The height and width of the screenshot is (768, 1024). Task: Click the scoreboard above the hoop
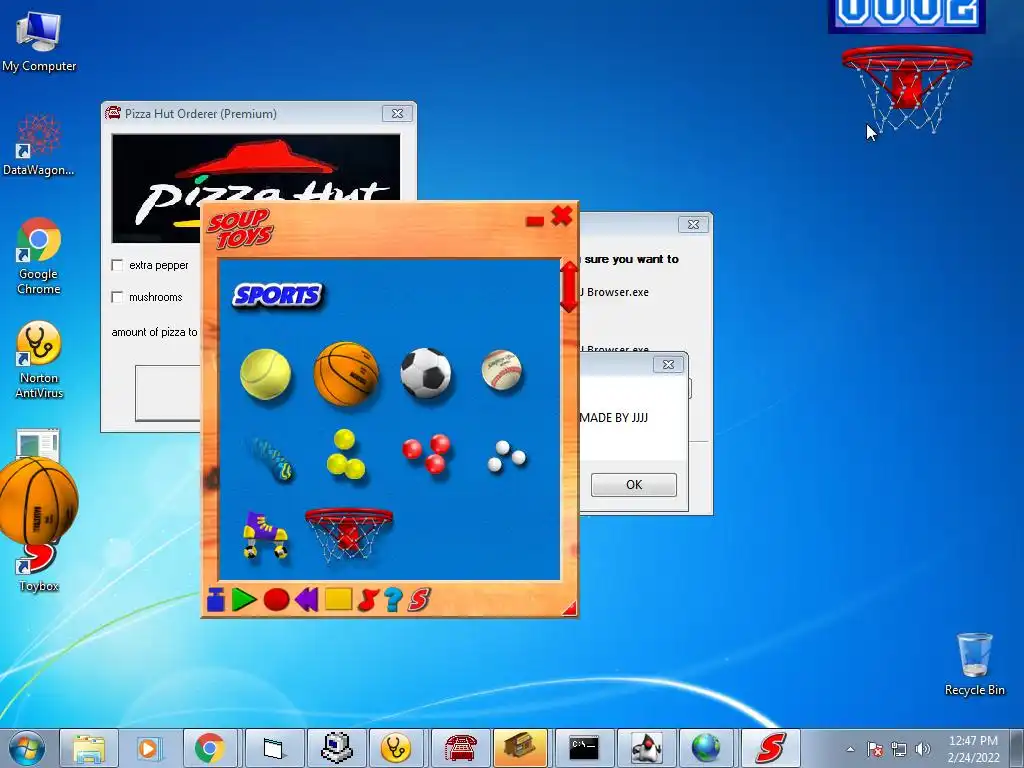coord(906,16)
